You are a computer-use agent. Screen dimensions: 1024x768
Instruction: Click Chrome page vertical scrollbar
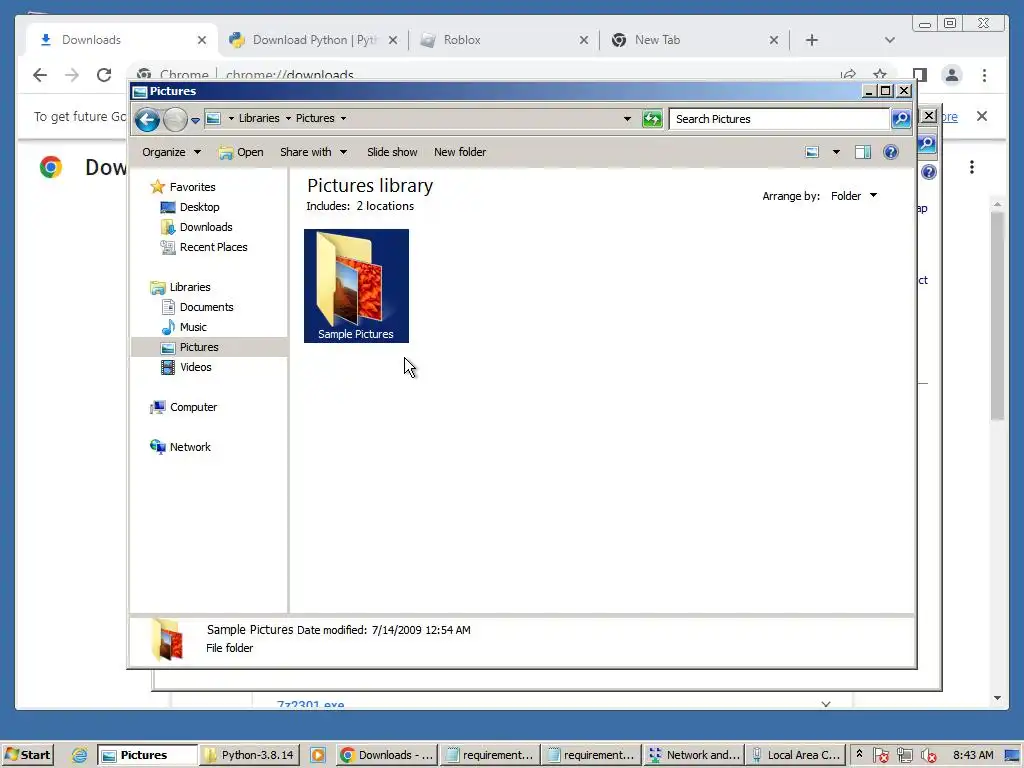pyautogui.click(x=997, y=316)
